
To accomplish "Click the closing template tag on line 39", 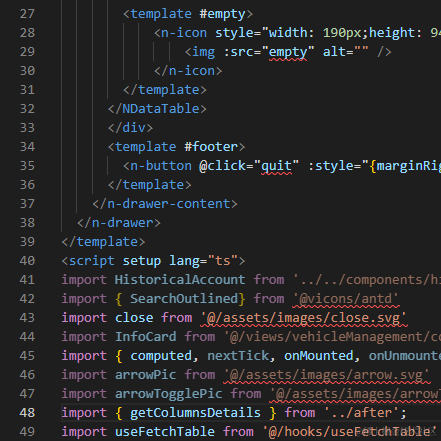I will (x=103, y=242).
